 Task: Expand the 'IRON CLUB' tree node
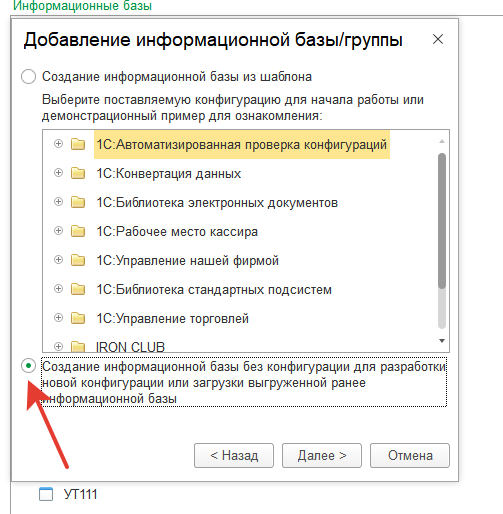coord(58,347)
